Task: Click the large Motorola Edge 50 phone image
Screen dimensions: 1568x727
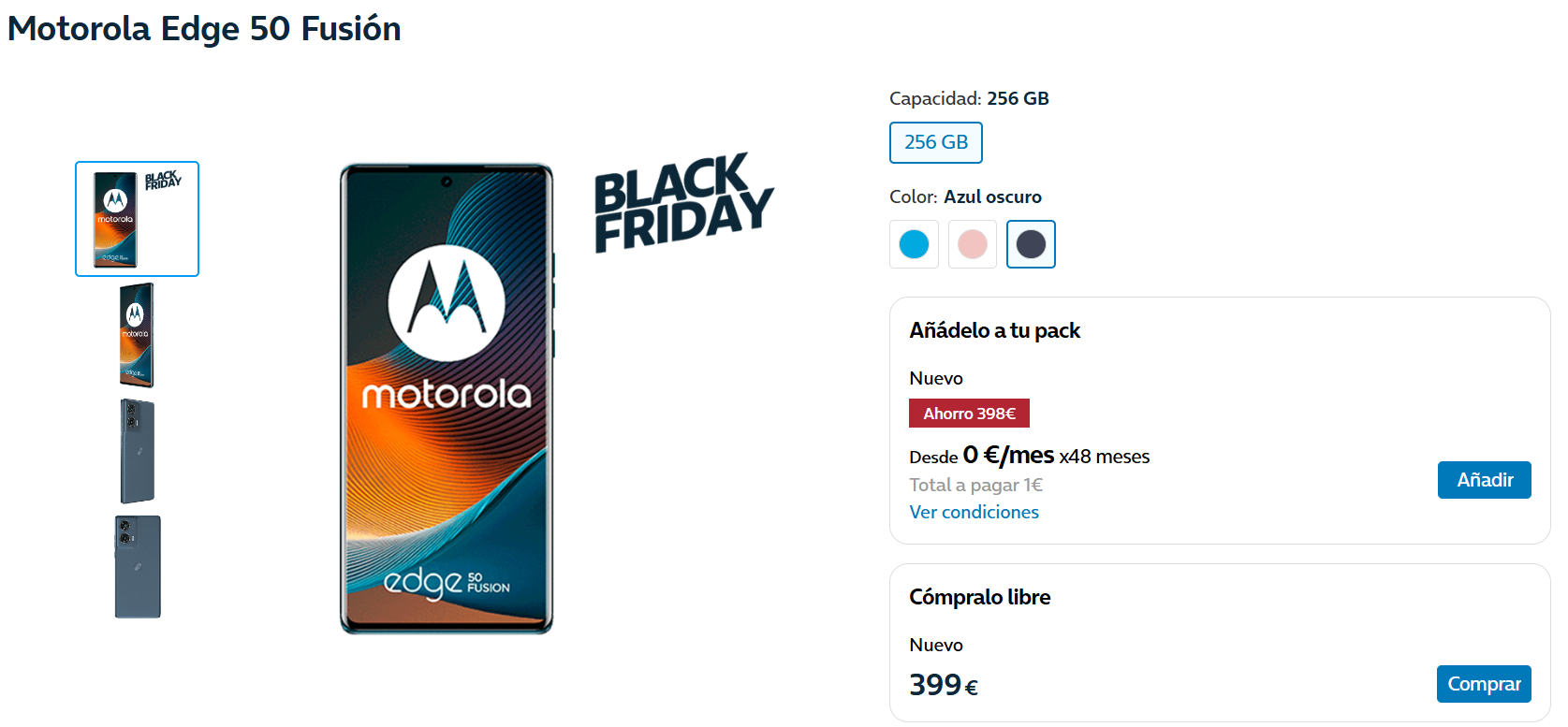Action: [447, 400]
